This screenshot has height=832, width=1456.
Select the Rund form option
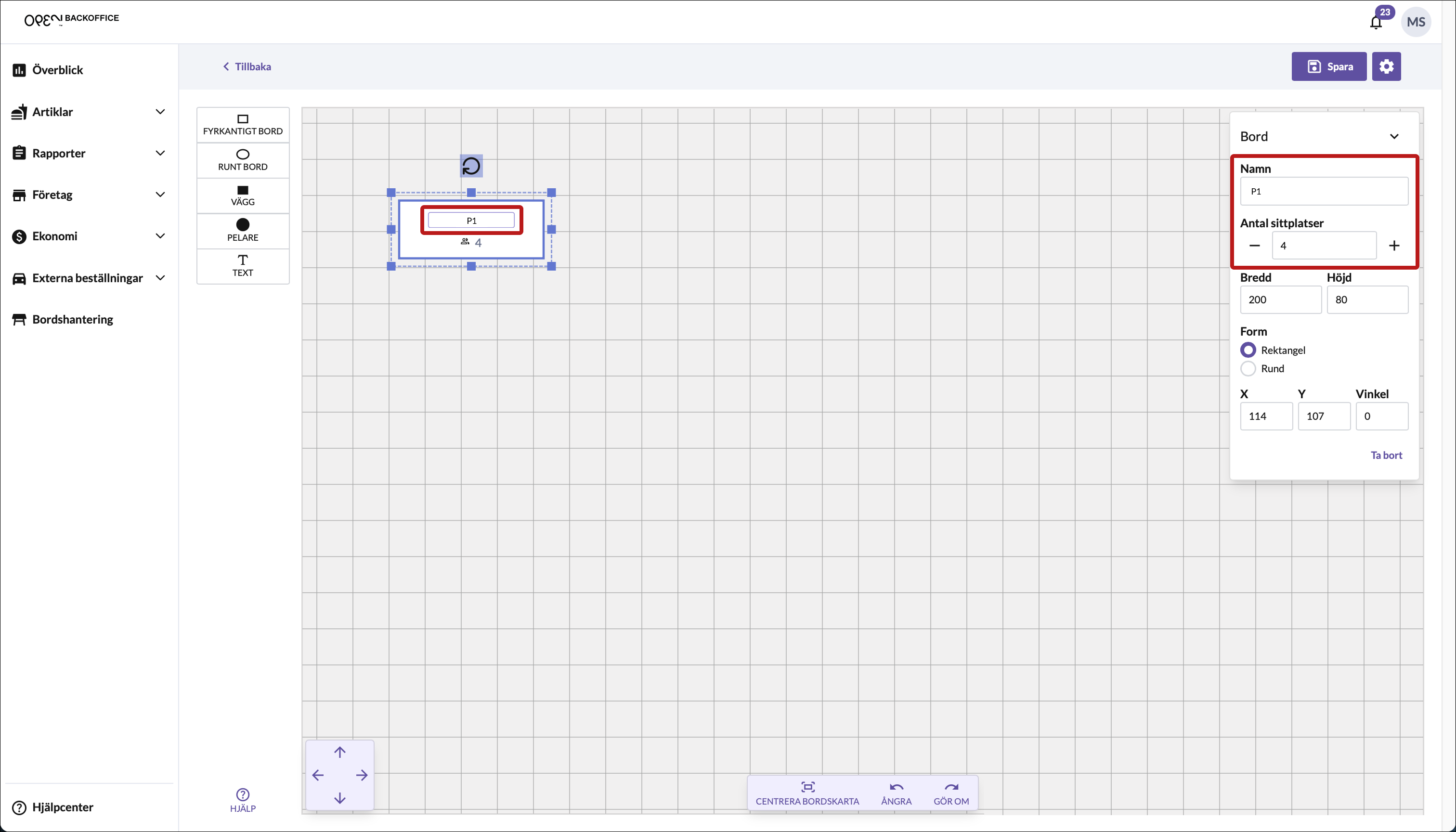1248,368
